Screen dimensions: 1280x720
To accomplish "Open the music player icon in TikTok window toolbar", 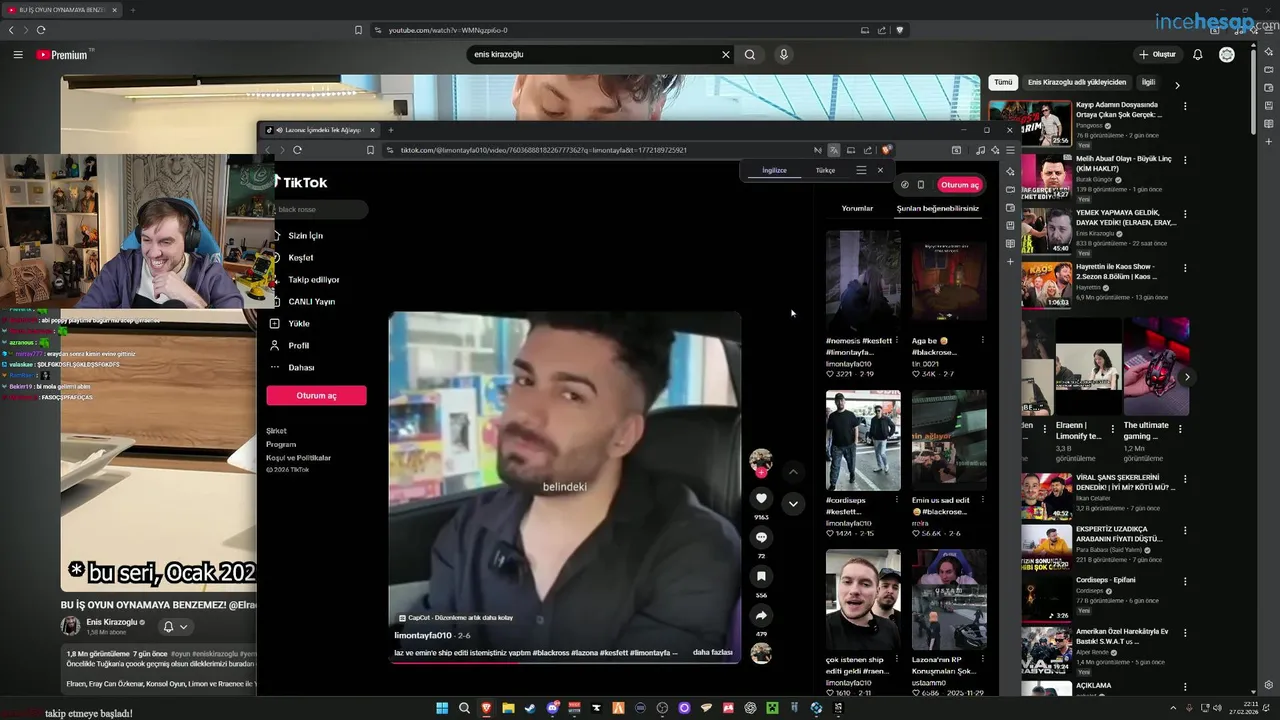I will 980,150.
